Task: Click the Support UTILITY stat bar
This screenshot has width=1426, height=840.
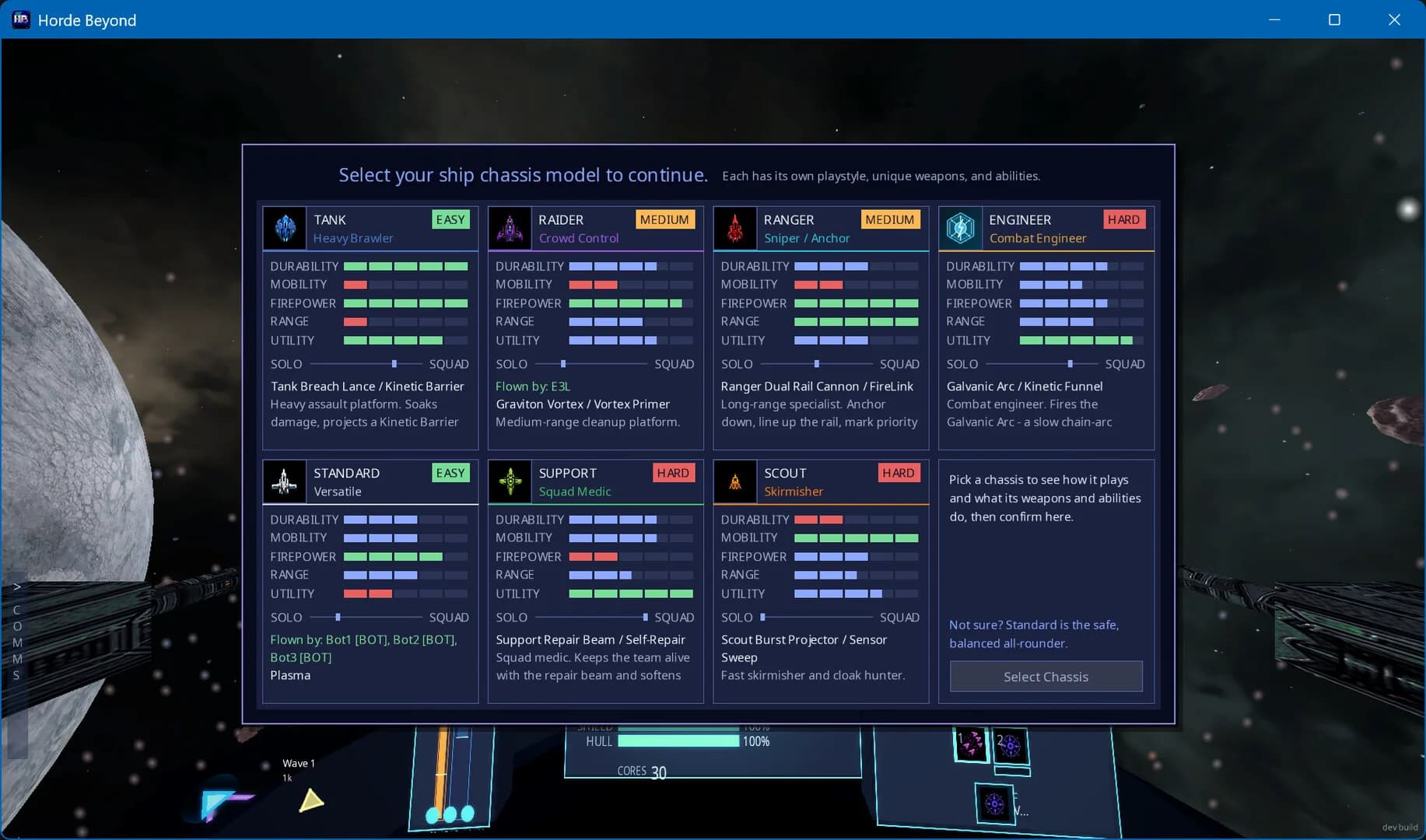Action: click(x=631, y=593)
